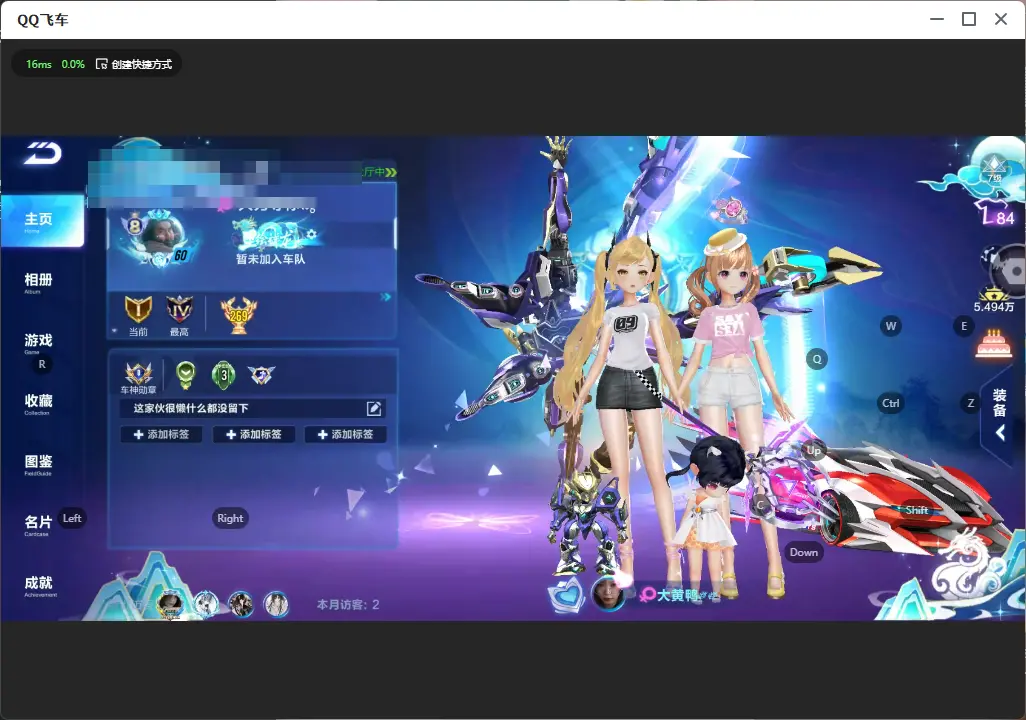Click the Left key overlay button

pos(72,518)
